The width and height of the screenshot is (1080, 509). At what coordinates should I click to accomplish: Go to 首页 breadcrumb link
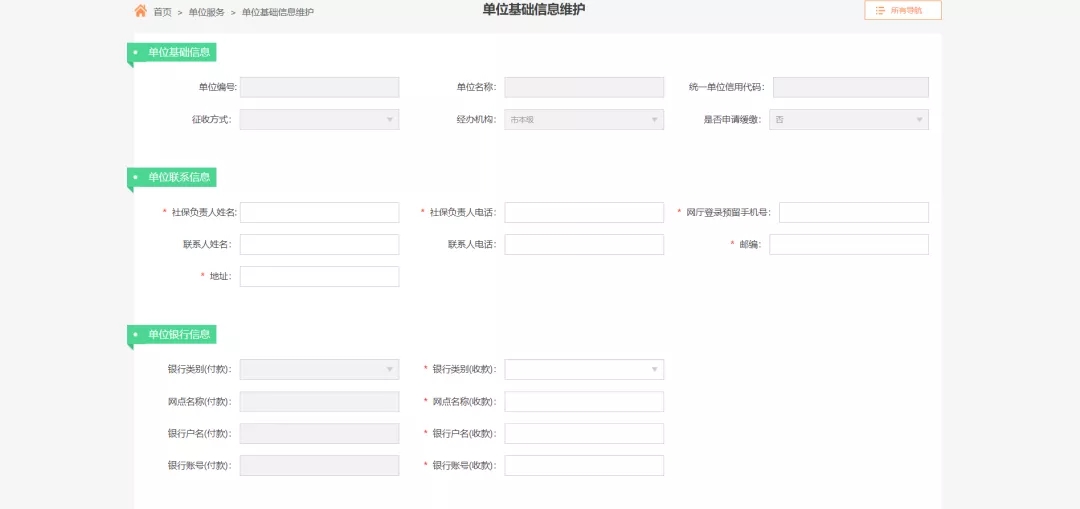(162, 12)
